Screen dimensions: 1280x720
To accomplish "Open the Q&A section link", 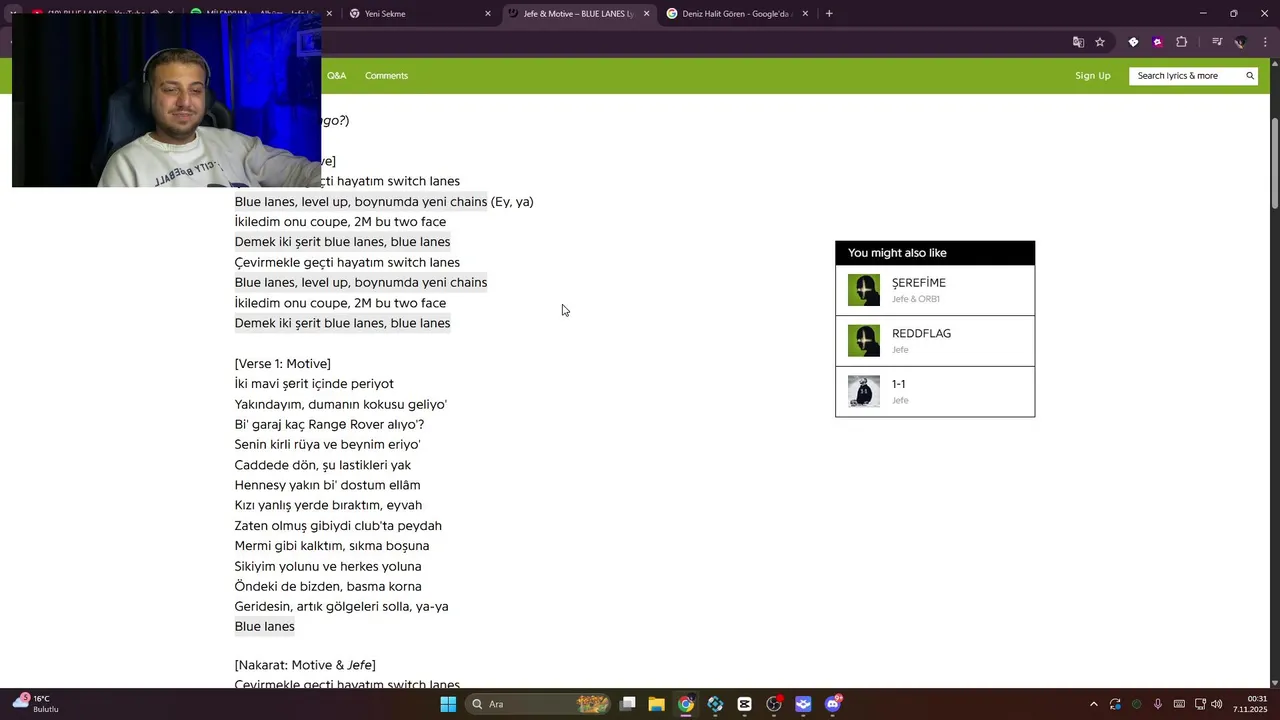I will click(x=337, y=76).
